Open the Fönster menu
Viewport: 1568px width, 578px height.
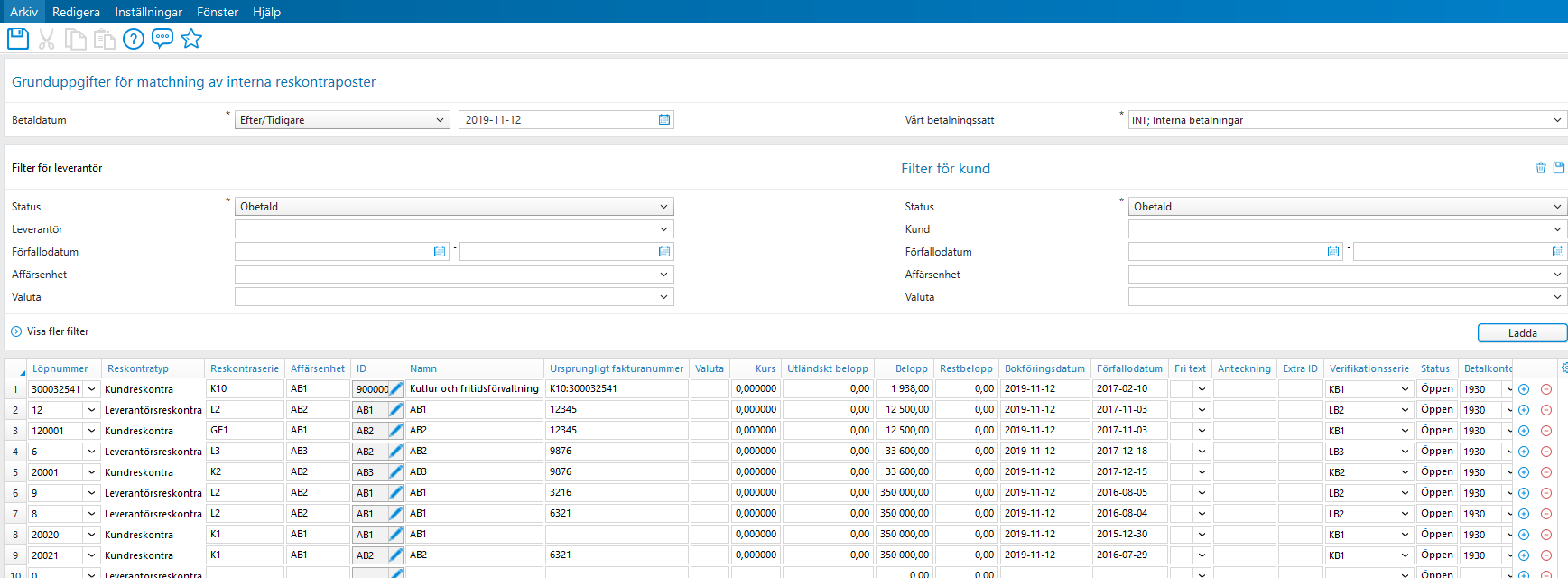[218, 12]
